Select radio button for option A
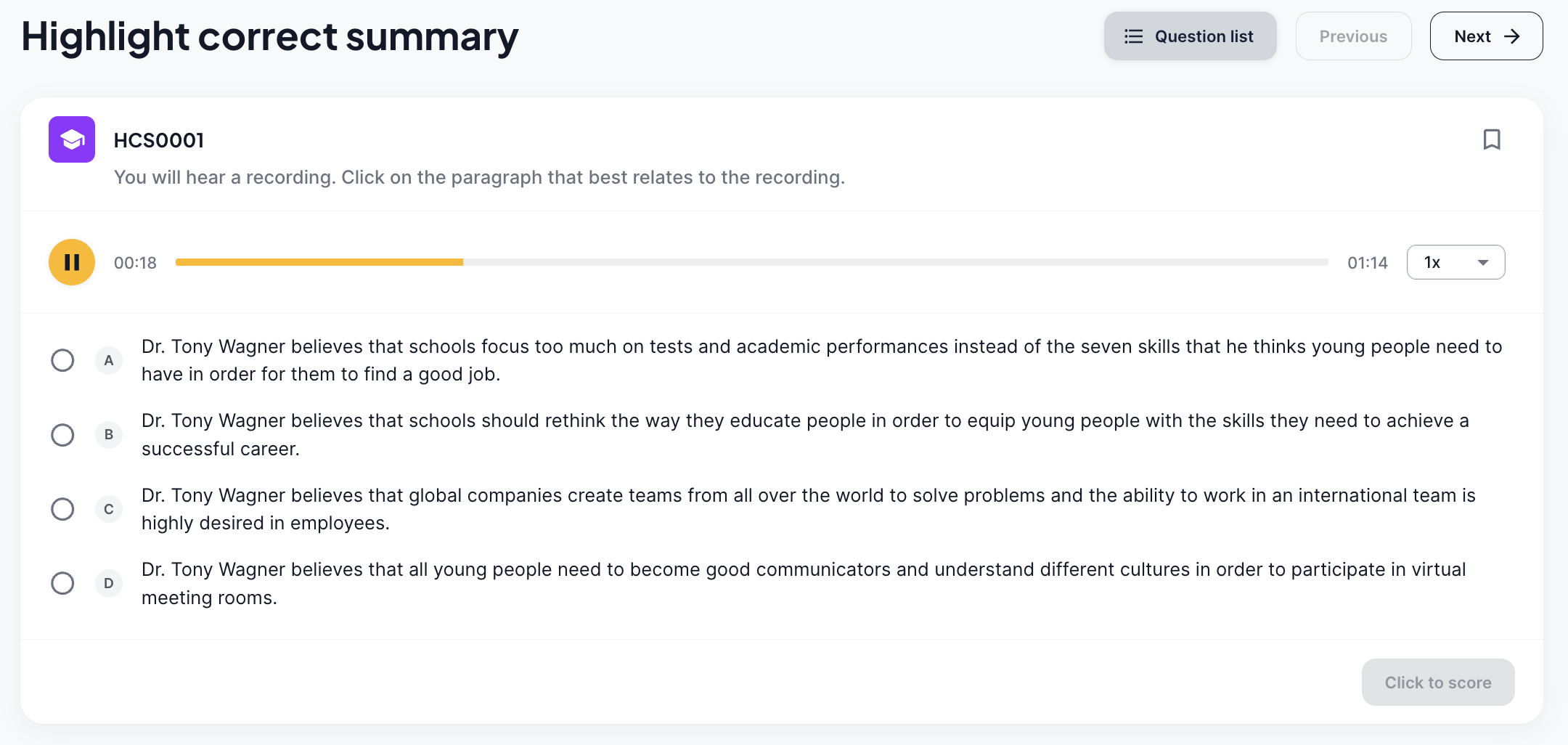 62,360
